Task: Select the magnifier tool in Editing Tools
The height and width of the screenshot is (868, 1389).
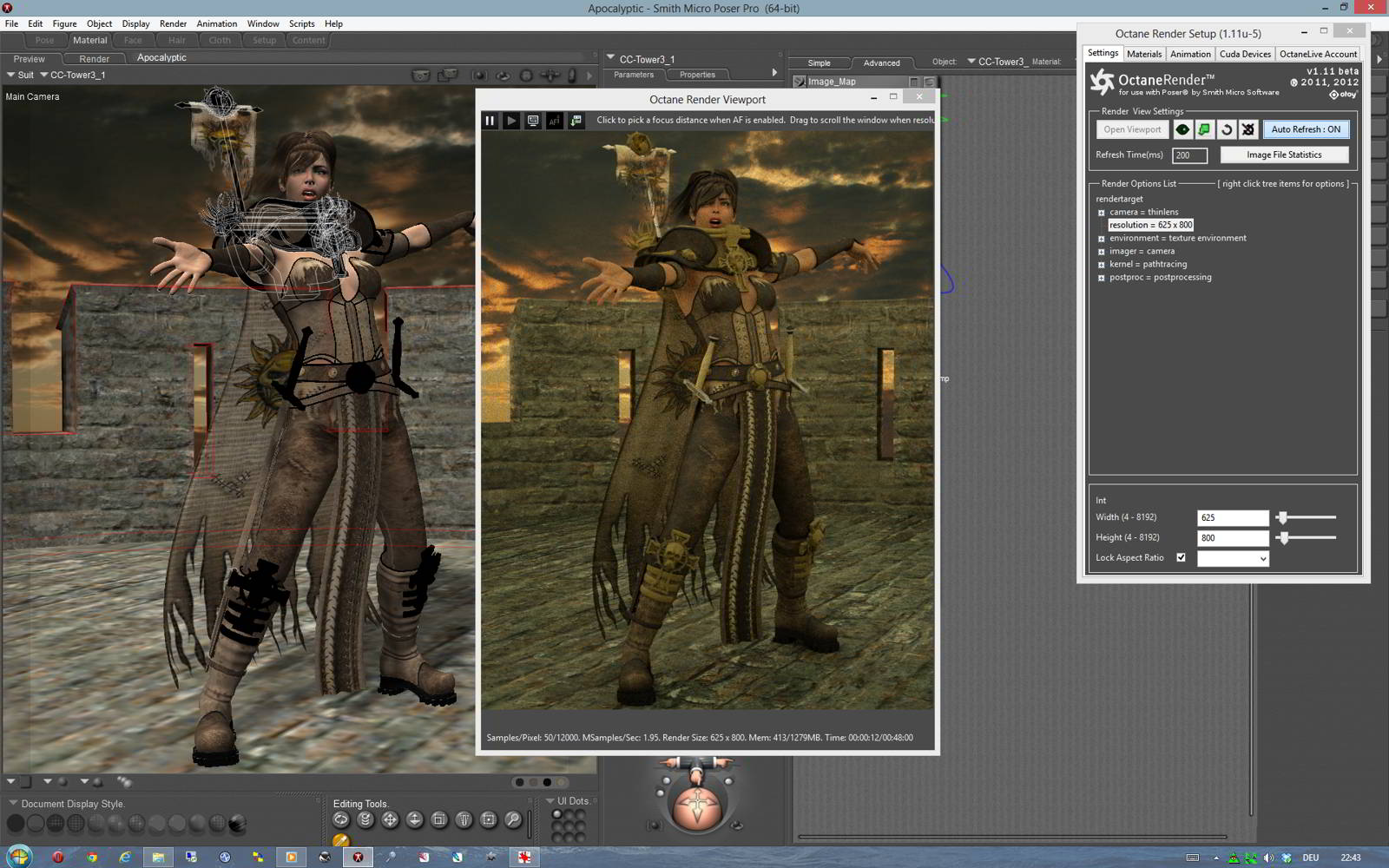Action: click(513, 819)
